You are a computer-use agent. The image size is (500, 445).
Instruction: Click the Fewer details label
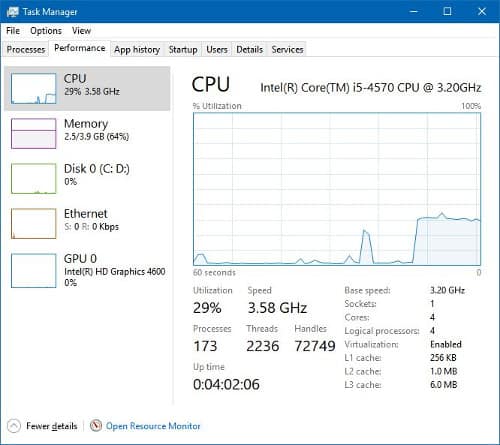tap(52, 426)
